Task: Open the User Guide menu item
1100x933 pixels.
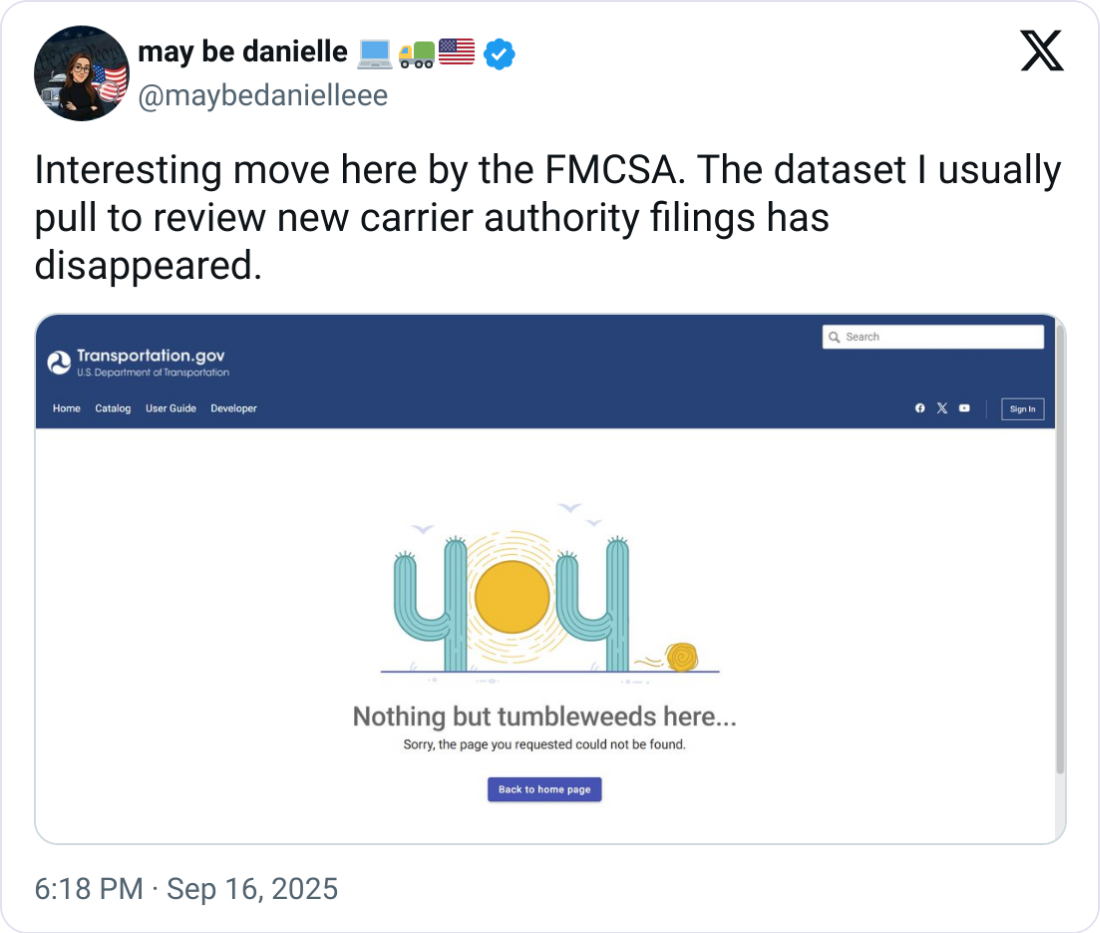Action: point(171,408)
